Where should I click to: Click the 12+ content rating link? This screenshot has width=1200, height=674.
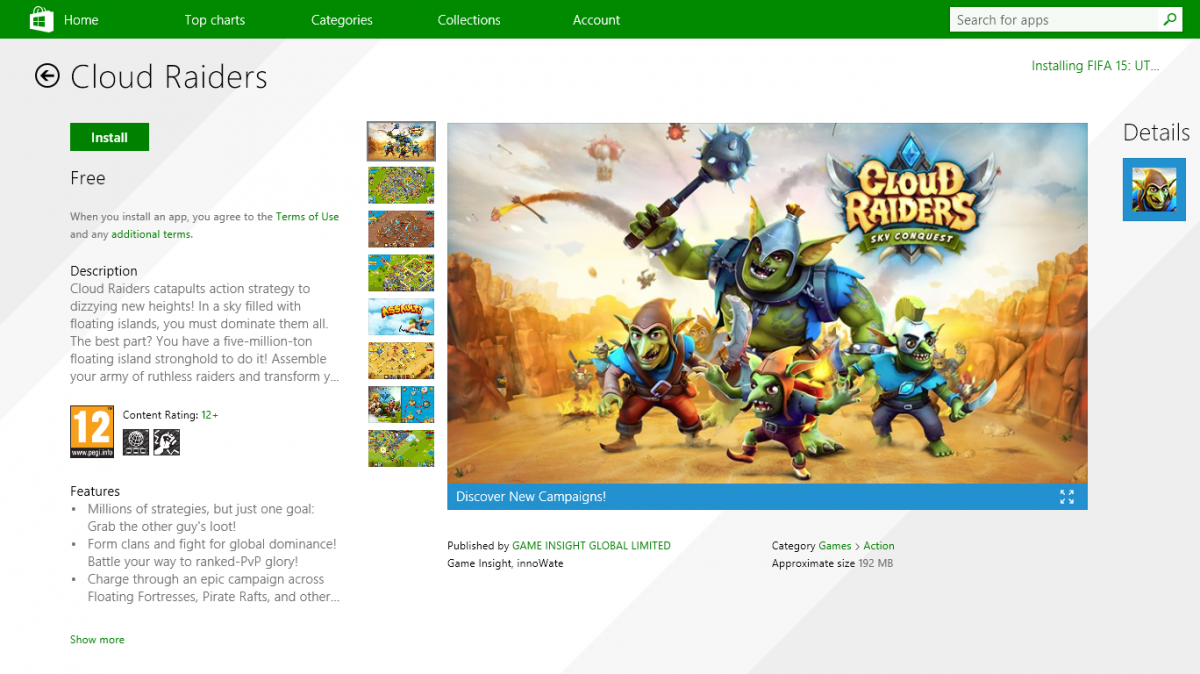click(210, 414)
